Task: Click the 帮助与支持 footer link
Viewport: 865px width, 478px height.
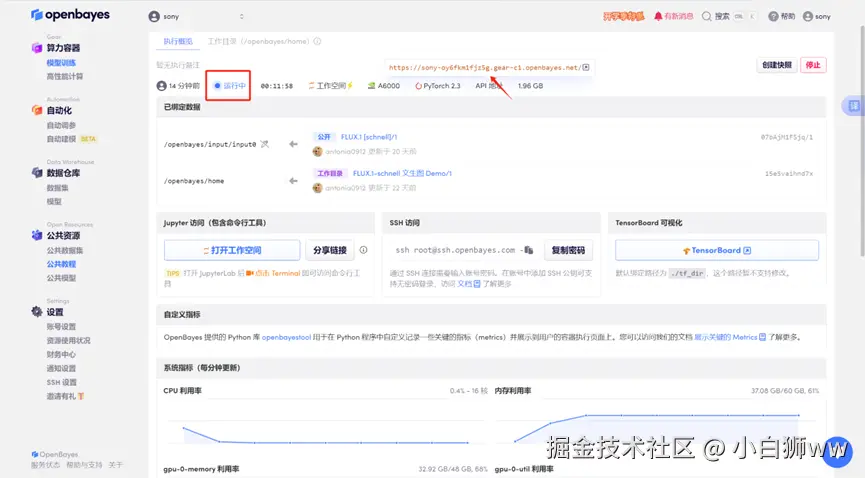Action: tap(84, 465)
